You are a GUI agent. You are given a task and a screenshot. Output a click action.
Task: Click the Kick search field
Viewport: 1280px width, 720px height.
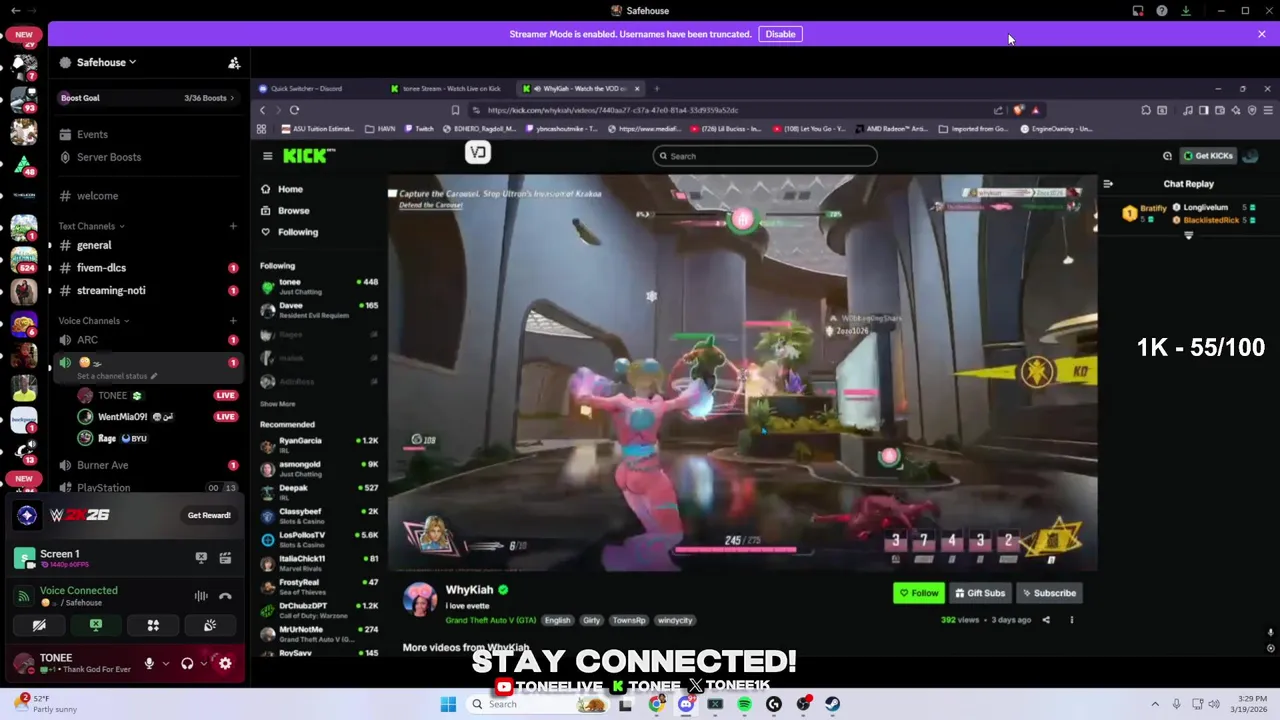(765, 156)
